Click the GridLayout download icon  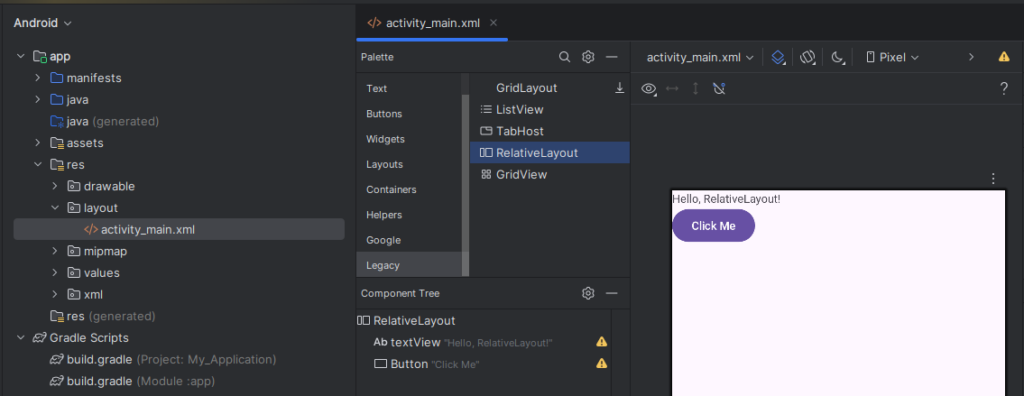620,88
